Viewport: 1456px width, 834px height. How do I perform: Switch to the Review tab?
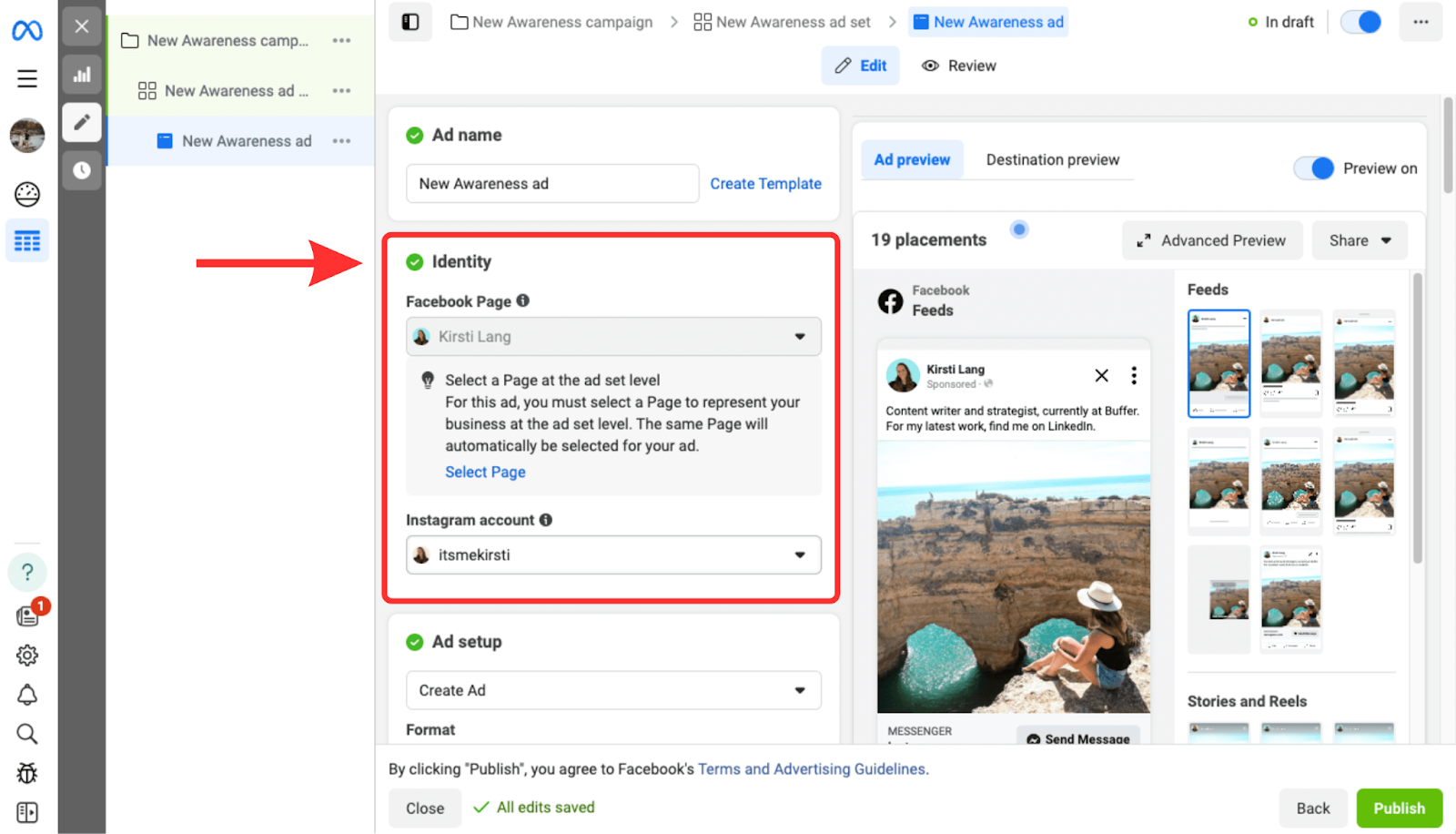(x=959, y=66)
